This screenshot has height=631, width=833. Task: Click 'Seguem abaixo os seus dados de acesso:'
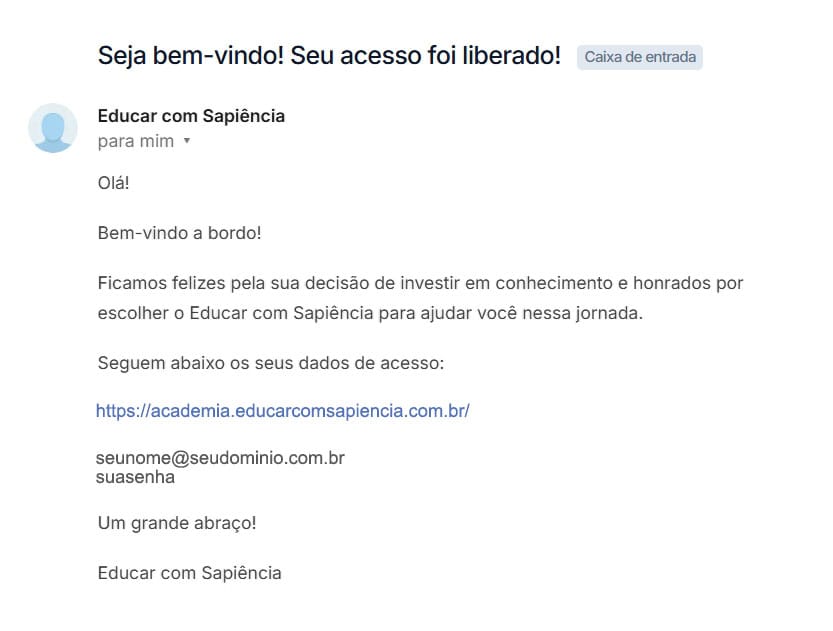(x=270, y=362)
